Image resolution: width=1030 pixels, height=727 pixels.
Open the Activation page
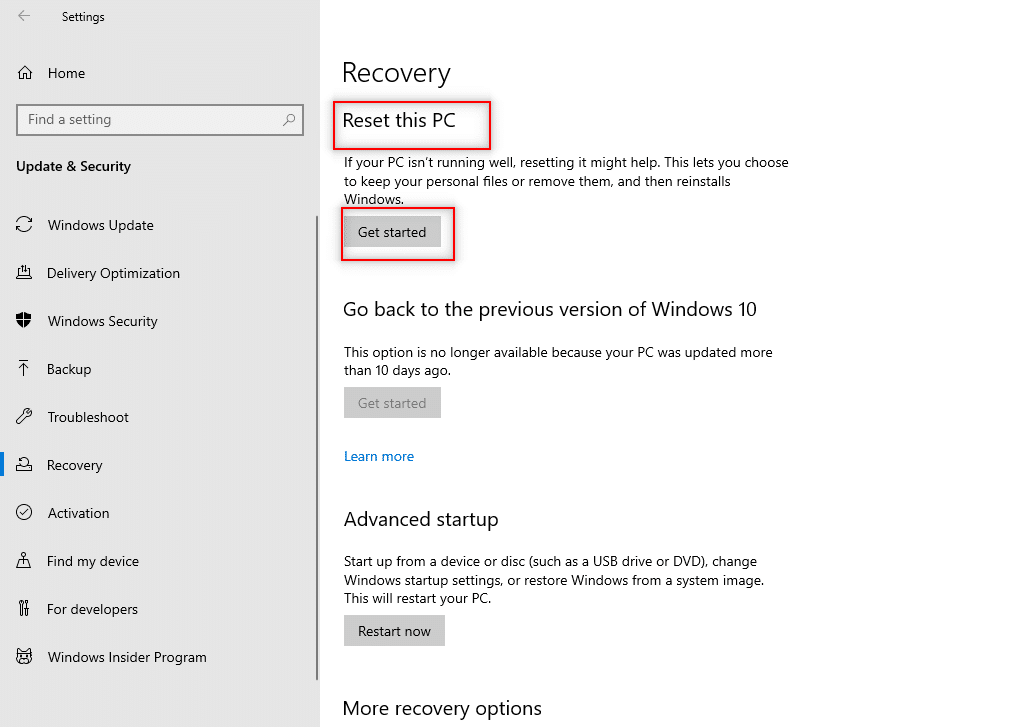point(78,513)
